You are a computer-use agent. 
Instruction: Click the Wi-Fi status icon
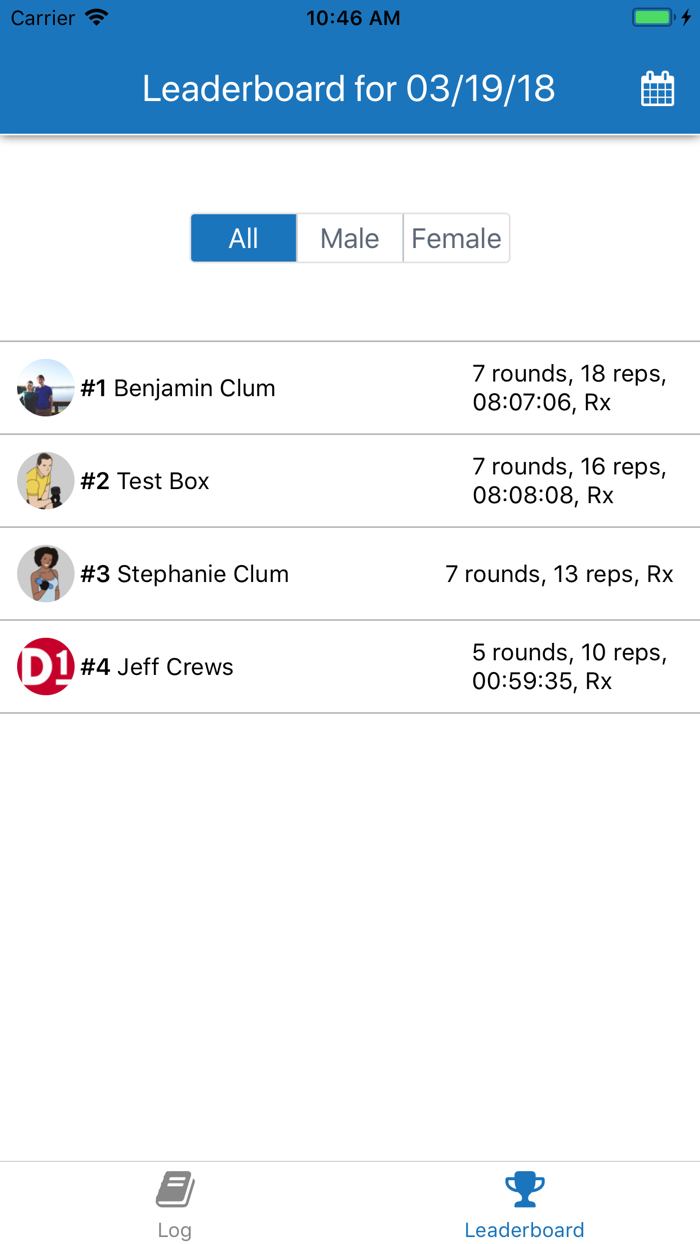click(x=95, y=17)
